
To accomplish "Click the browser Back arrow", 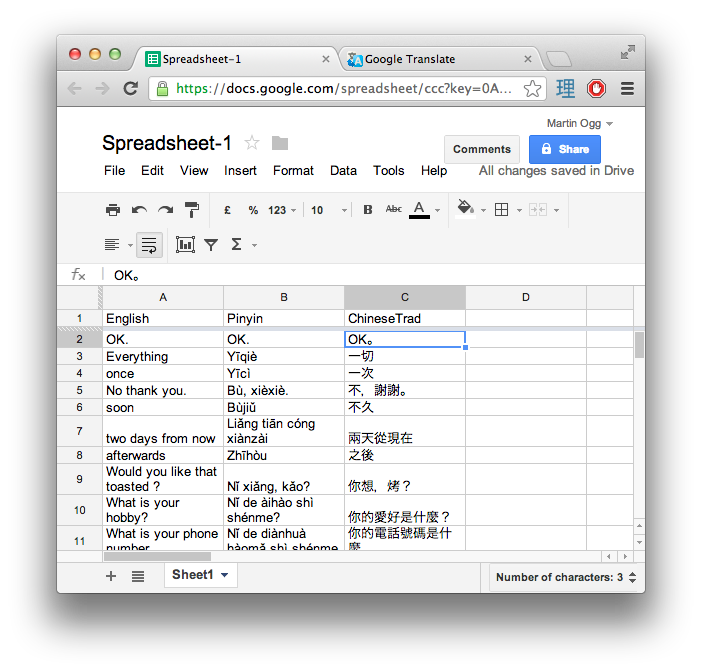I will pos(74,89).
